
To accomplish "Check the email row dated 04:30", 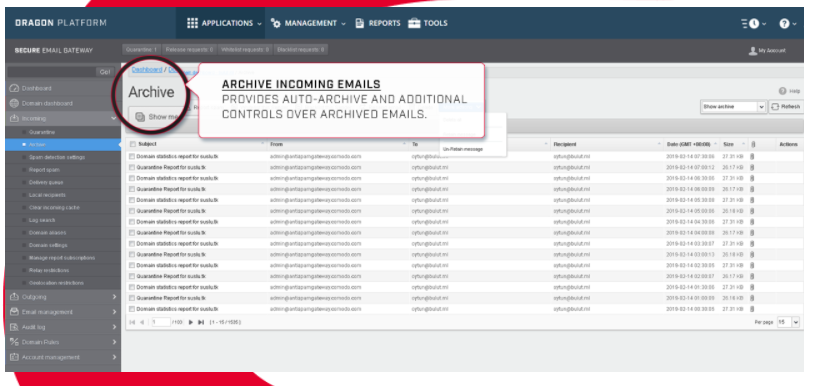I will pos(132,222).
